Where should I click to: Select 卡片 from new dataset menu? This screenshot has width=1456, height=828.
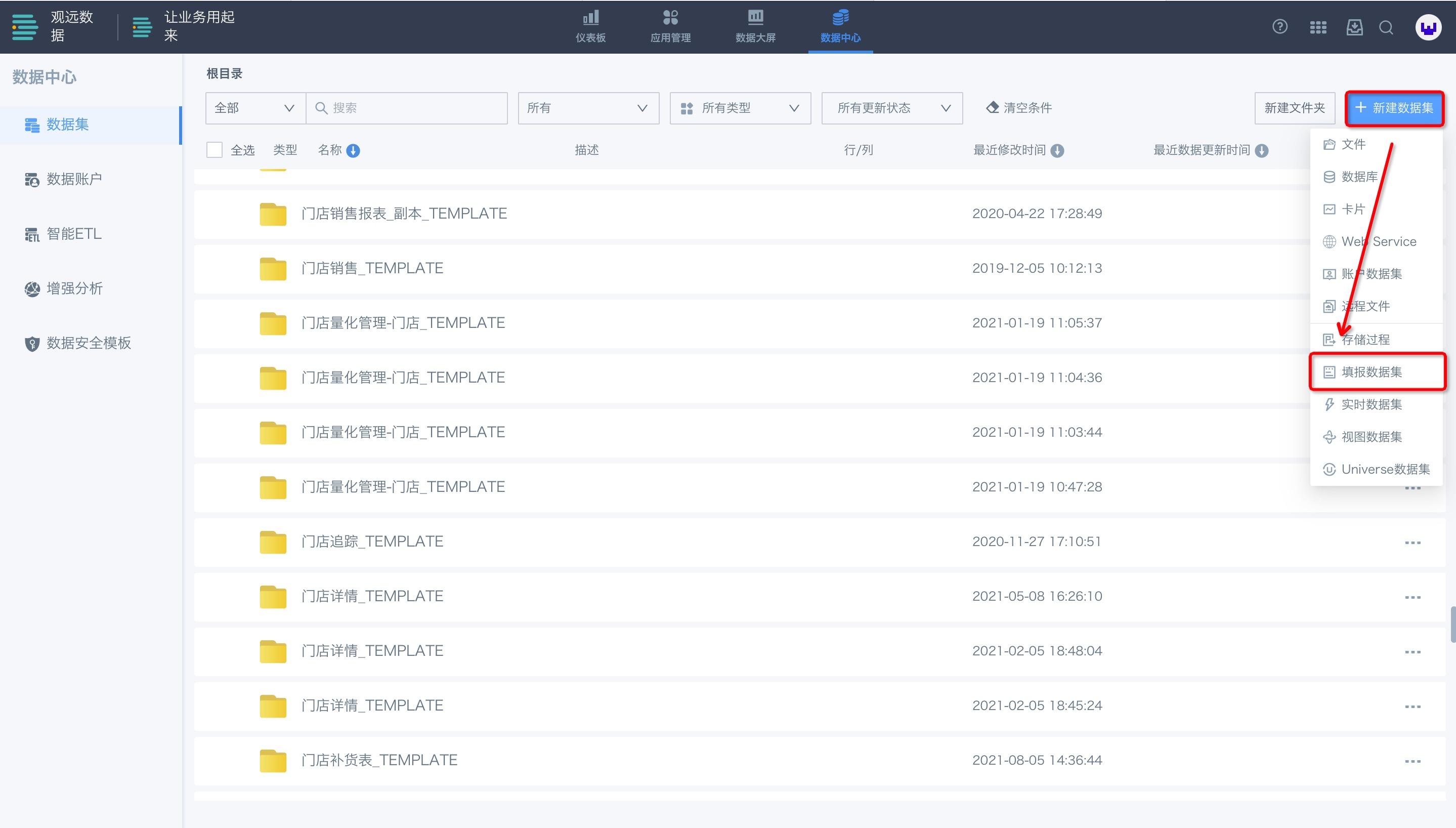click(1376, 209)
